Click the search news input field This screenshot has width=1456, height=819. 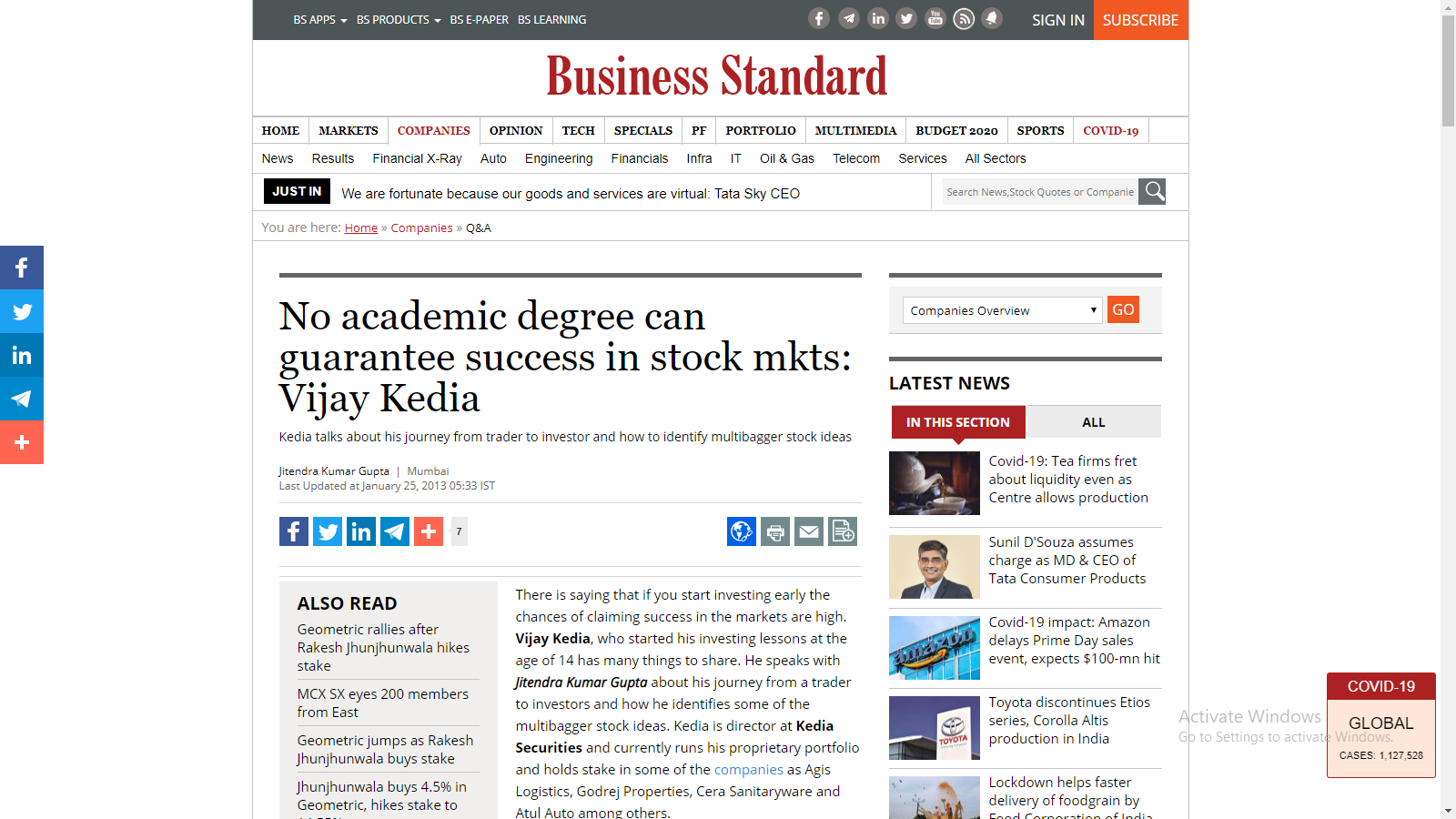[1039, 192]
